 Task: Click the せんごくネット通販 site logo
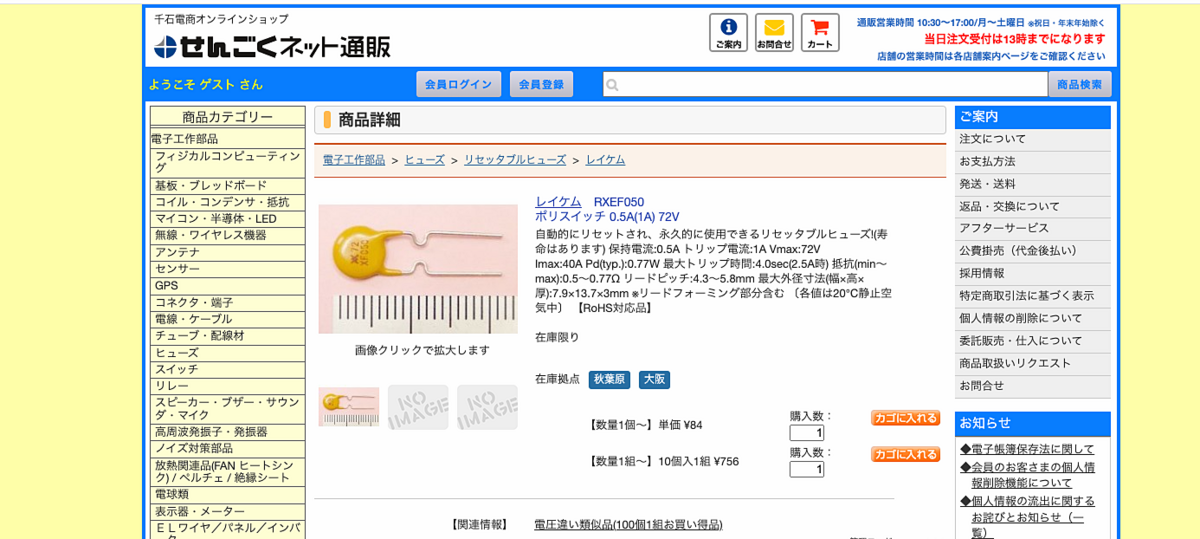pos(272,46)
